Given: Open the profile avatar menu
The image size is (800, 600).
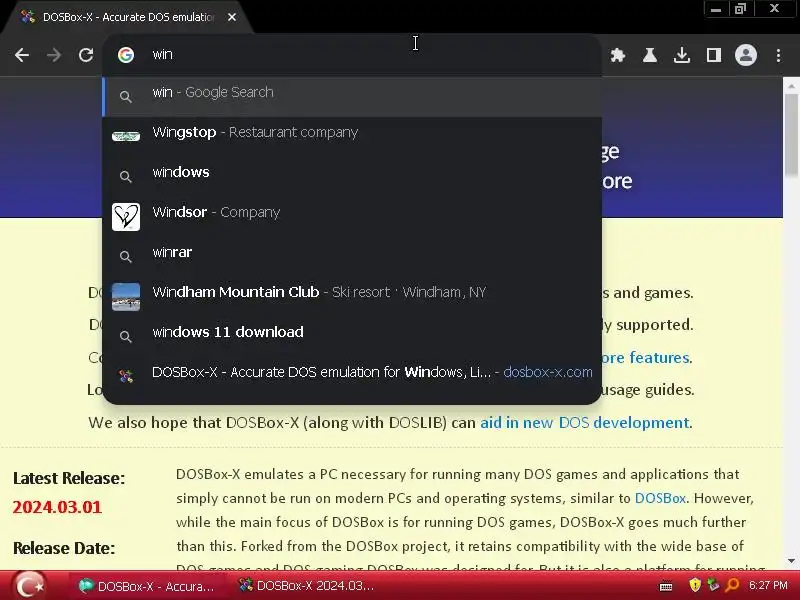Looking at the screenshot, I should coord(746,55).
